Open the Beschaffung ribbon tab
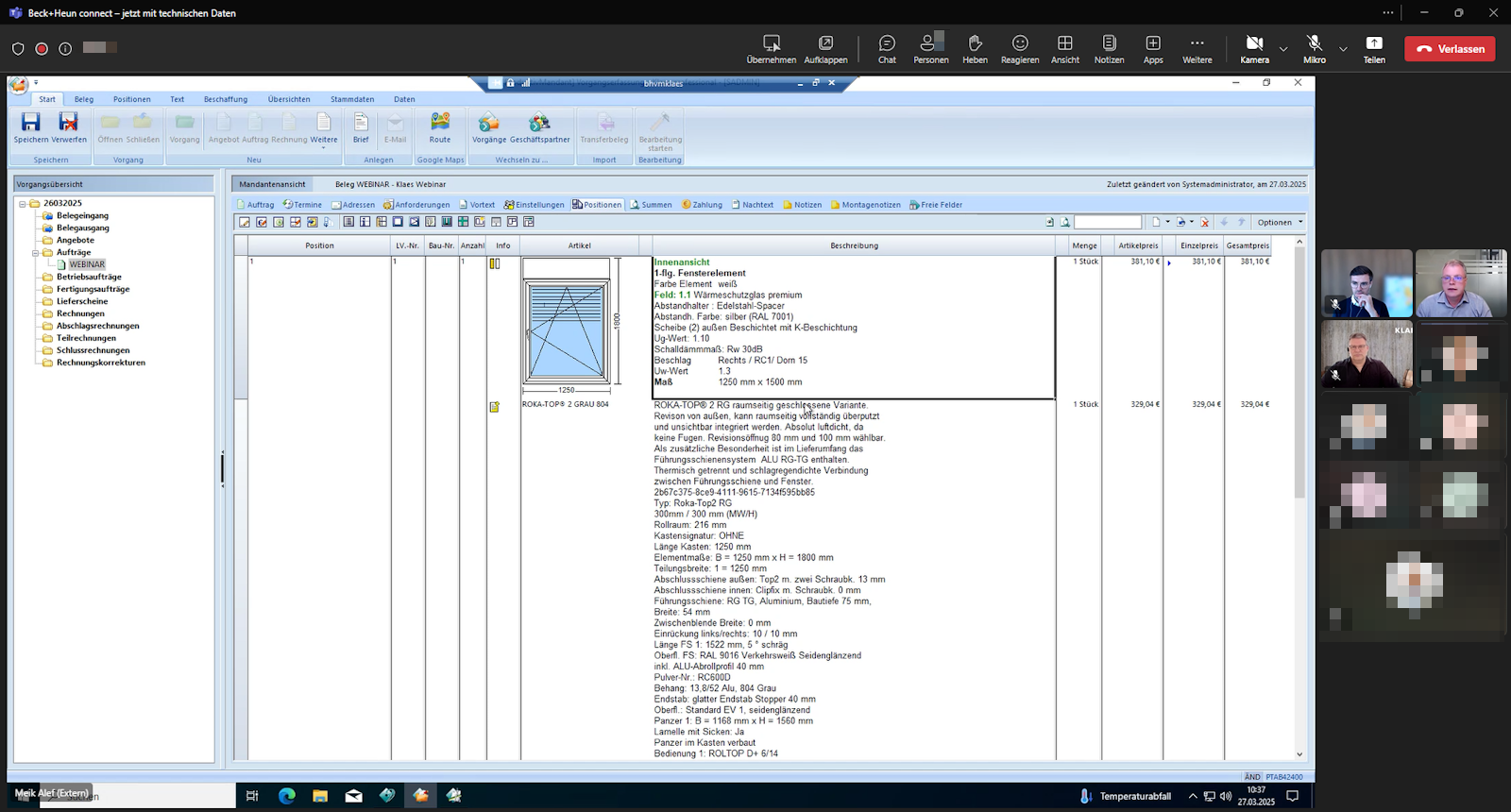The height and width of the screenshot is (812, 1511). (x=226, y=99)
